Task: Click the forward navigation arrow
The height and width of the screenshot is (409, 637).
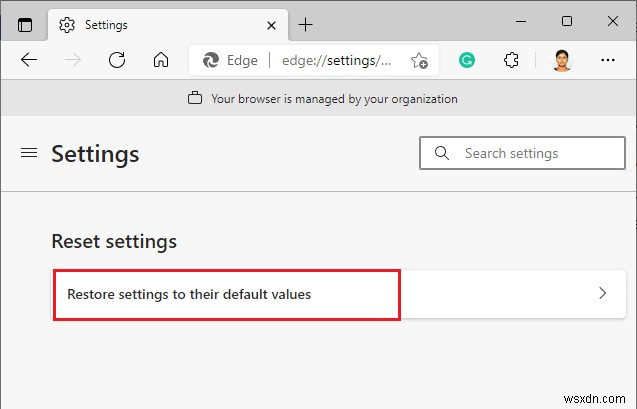Action: click(x=72, y=60)
